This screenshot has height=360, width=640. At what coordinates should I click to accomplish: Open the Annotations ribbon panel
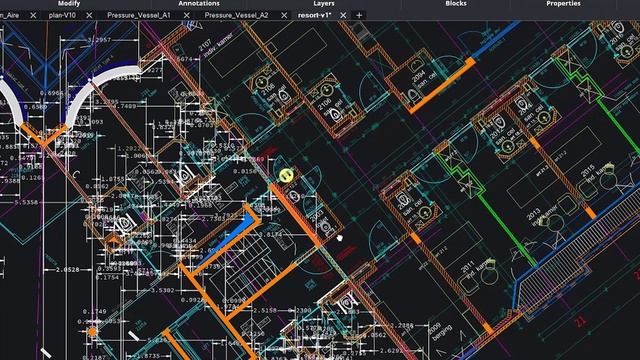(x=199, y=3)
